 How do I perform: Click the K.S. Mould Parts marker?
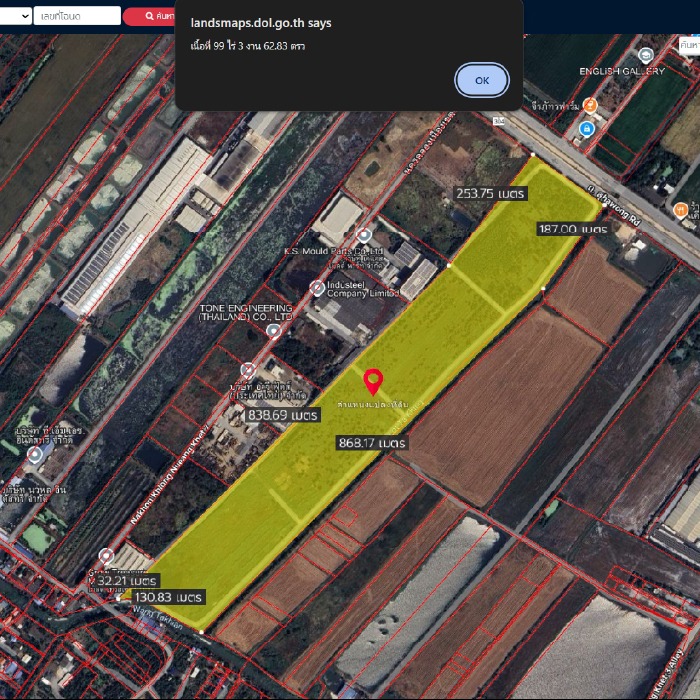click(365, 235)
